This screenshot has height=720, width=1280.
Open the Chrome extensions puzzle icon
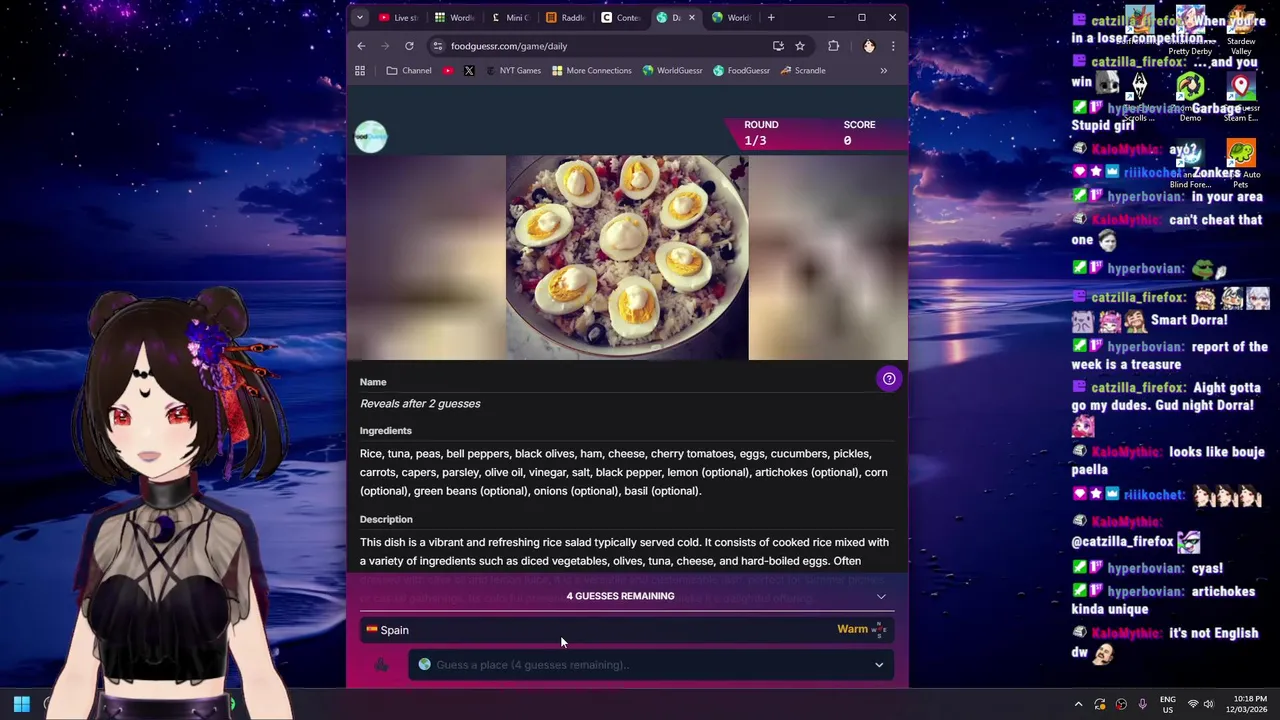(x=833, y=46)
